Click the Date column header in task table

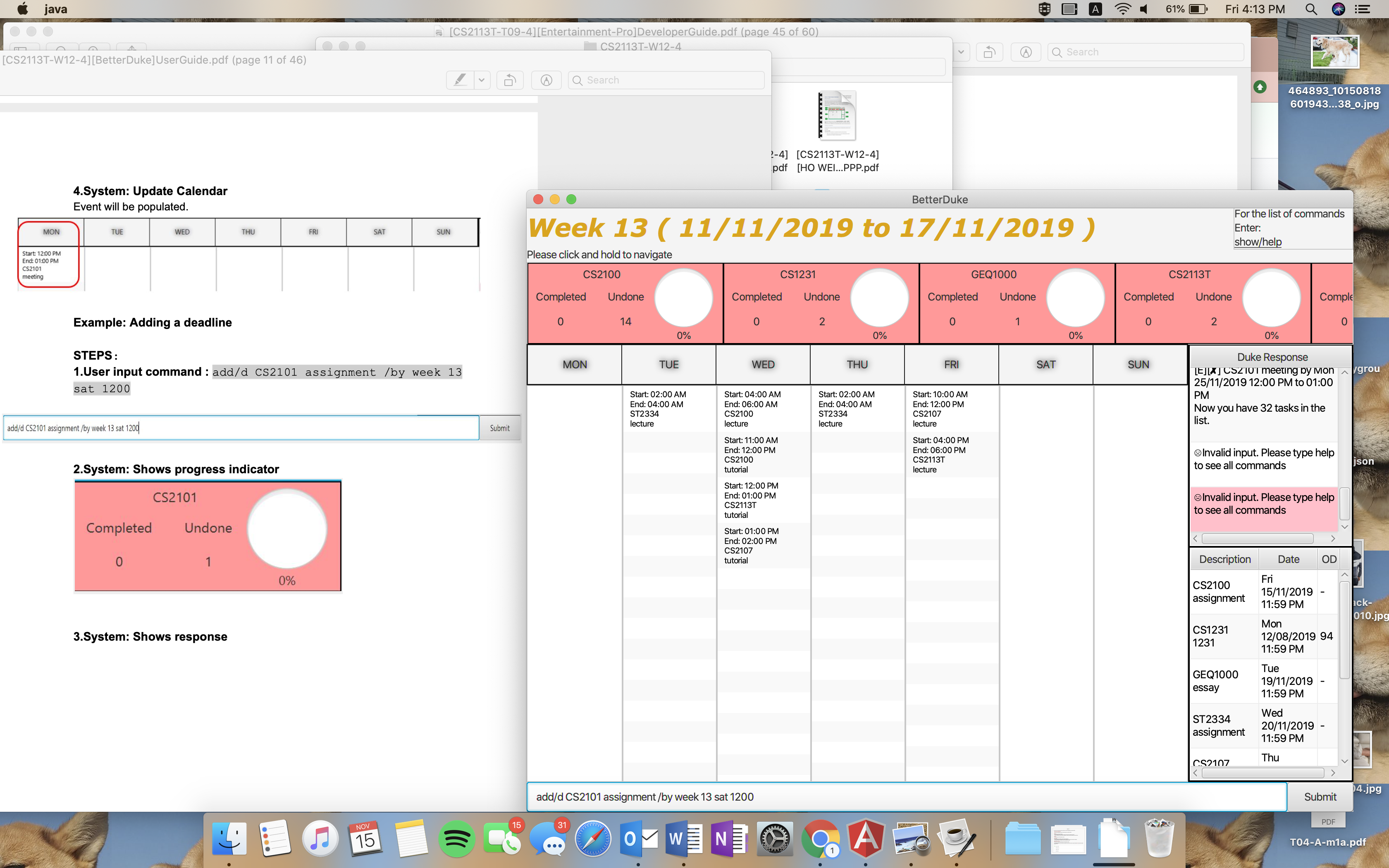(x=1288, y=559)
